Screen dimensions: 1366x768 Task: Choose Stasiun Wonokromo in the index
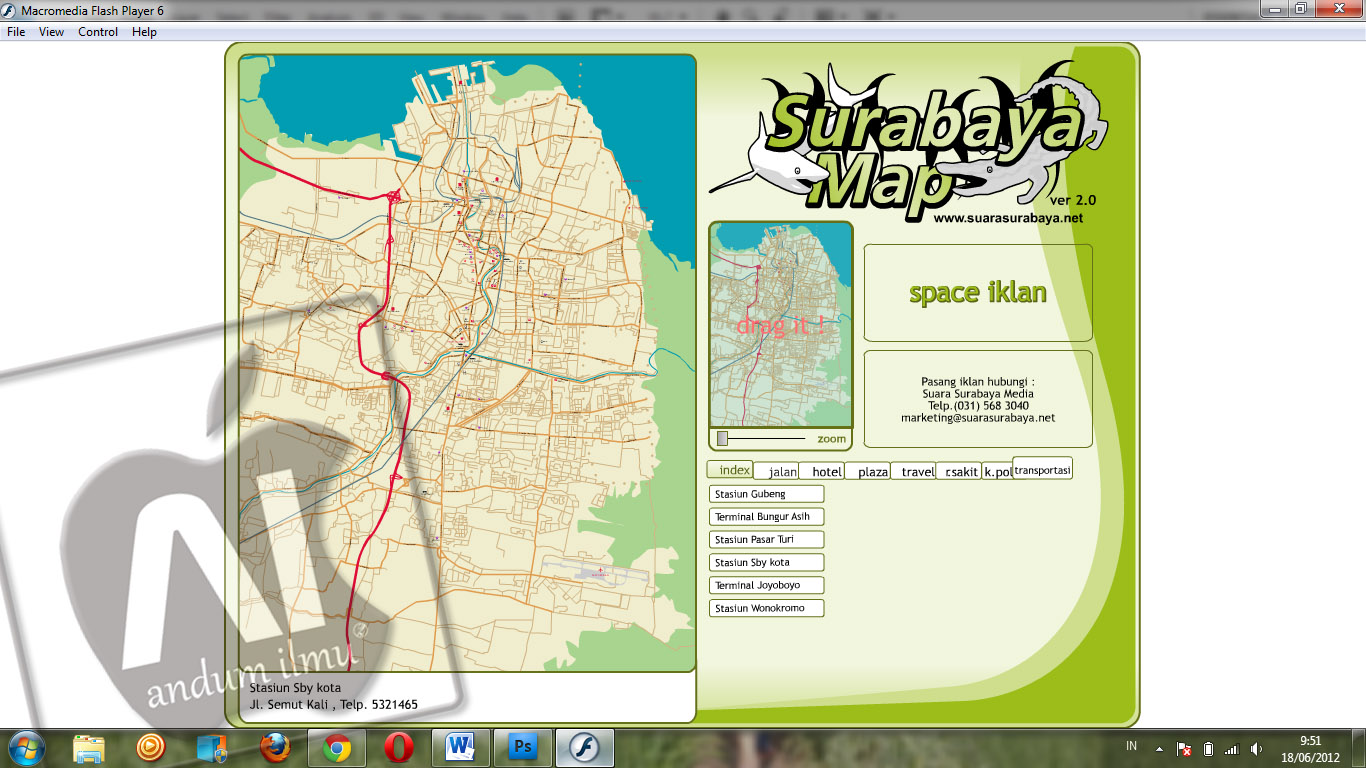(x=766, y=608)
